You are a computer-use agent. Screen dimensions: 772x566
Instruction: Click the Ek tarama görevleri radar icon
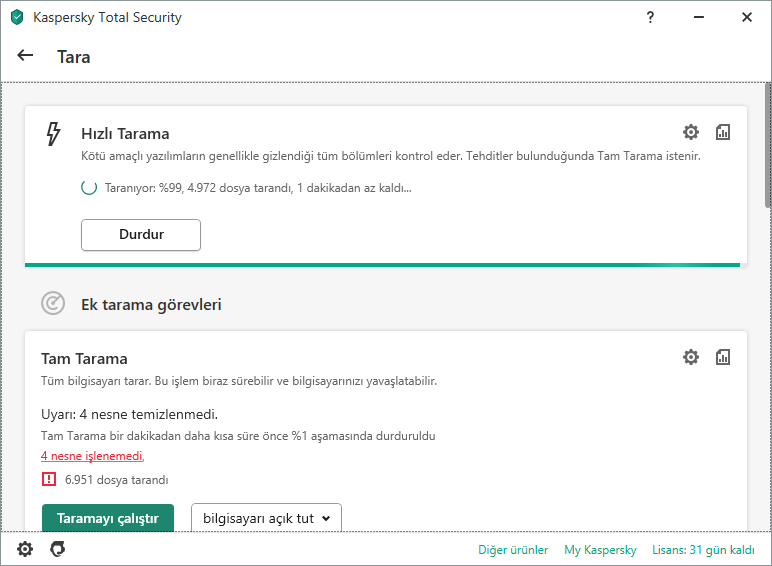coord(53,303)
